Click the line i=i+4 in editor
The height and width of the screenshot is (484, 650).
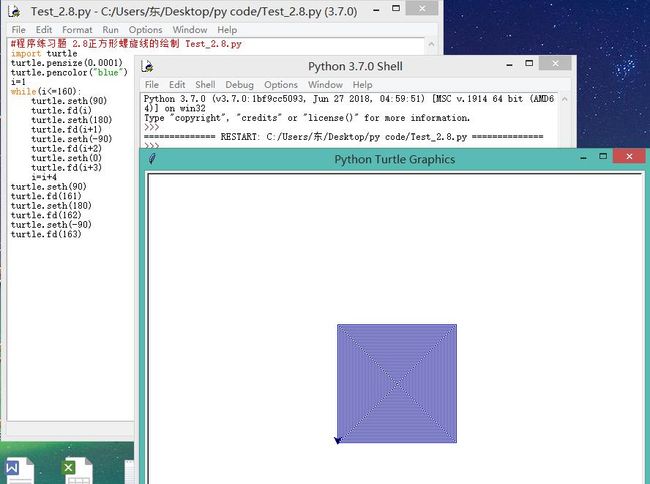coord(44,177)
